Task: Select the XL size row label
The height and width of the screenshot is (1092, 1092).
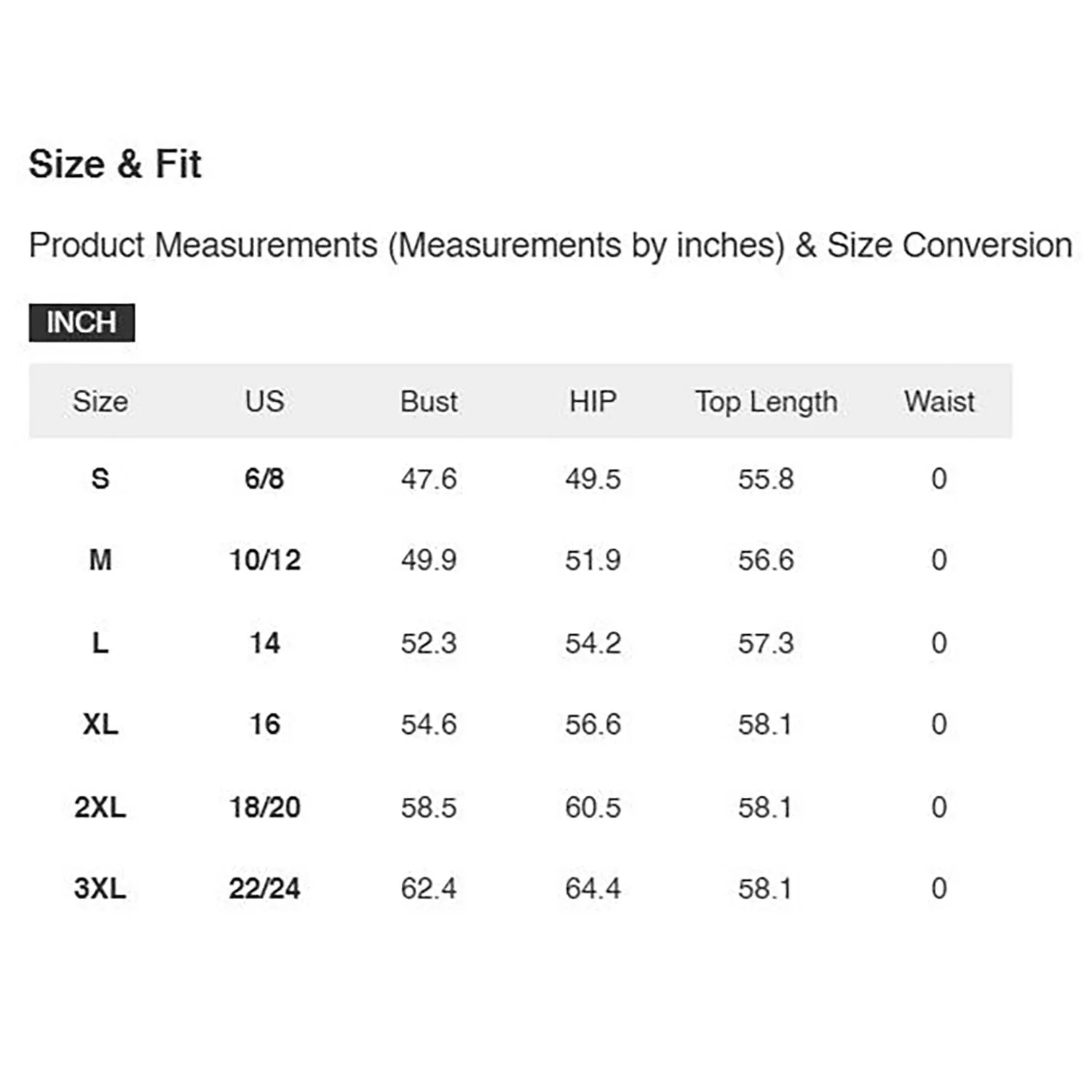Action: coord(100,724)
